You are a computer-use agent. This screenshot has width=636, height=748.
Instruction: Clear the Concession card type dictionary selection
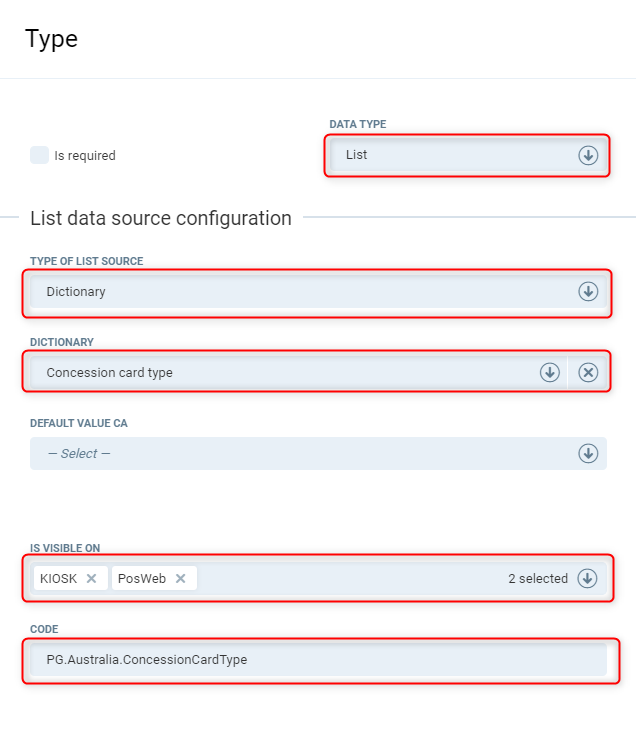(x=588, y=372)
